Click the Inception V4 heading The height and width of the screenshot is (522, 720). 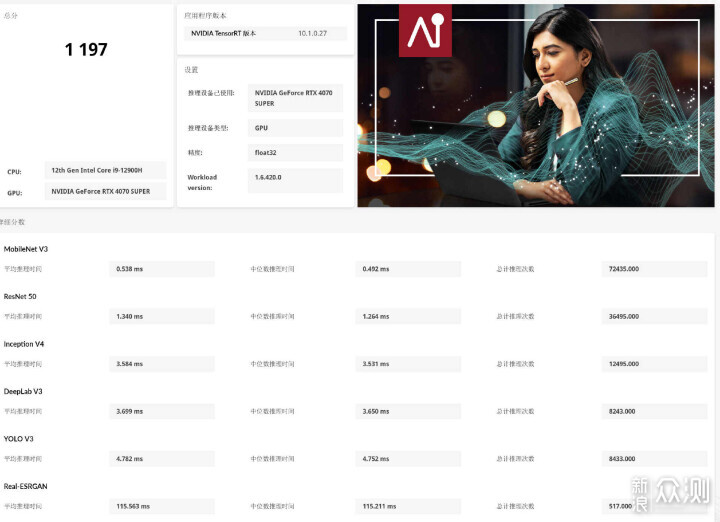[x=24, y=344]
